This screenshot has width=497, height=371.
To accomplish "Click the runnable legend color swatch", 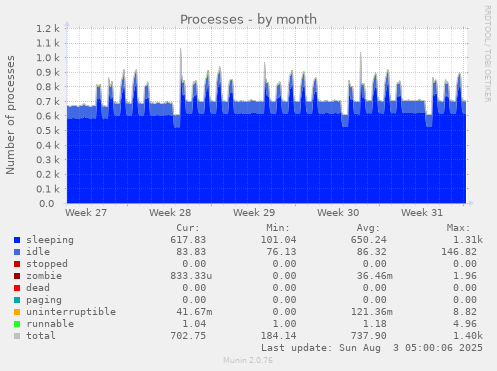I will click(17, 324).
